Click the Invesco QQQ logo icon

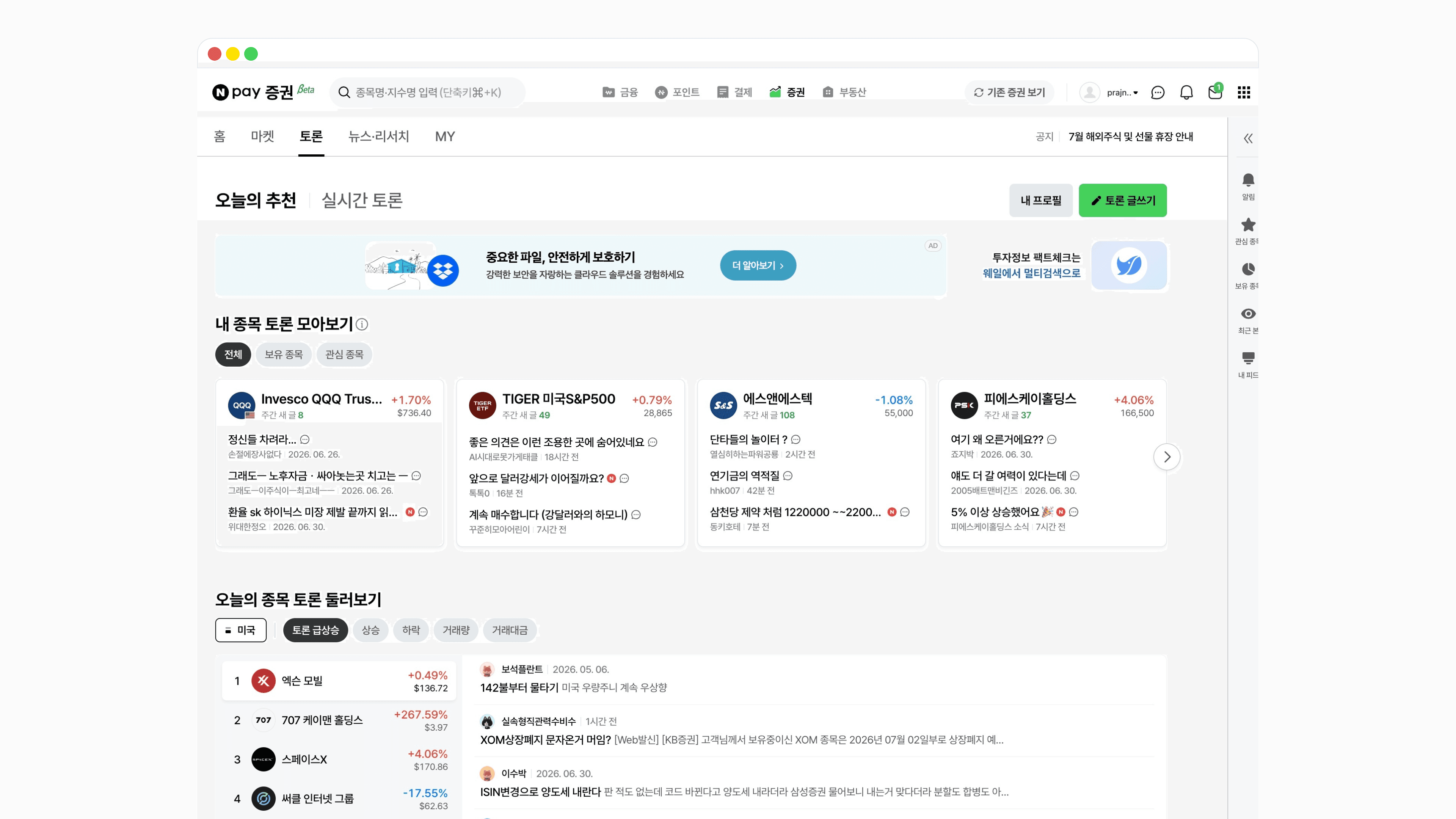click(242, 405)
